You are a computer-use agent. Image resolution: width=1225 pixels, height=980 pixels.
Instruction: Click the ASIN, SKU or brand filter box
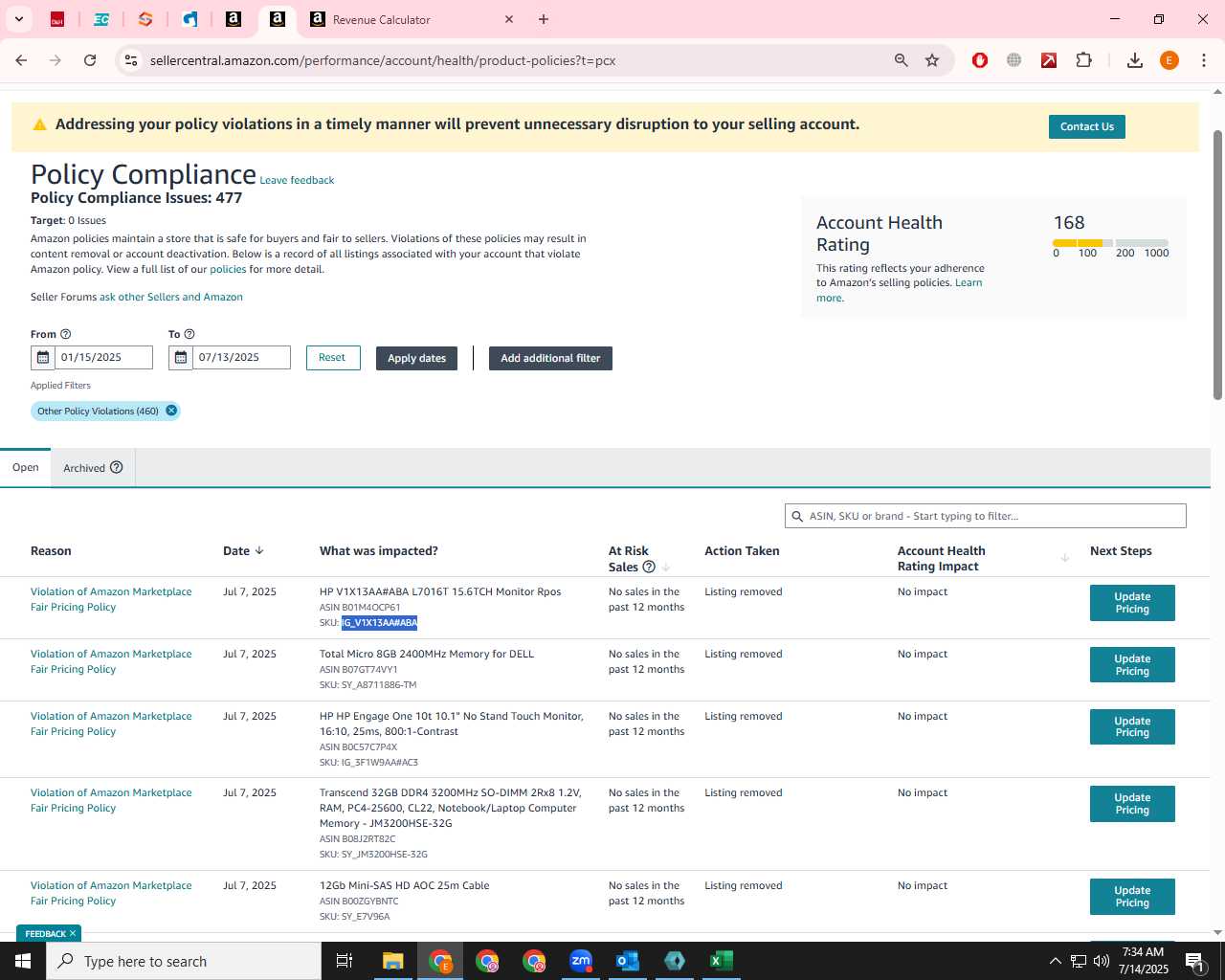click(986, 516)
